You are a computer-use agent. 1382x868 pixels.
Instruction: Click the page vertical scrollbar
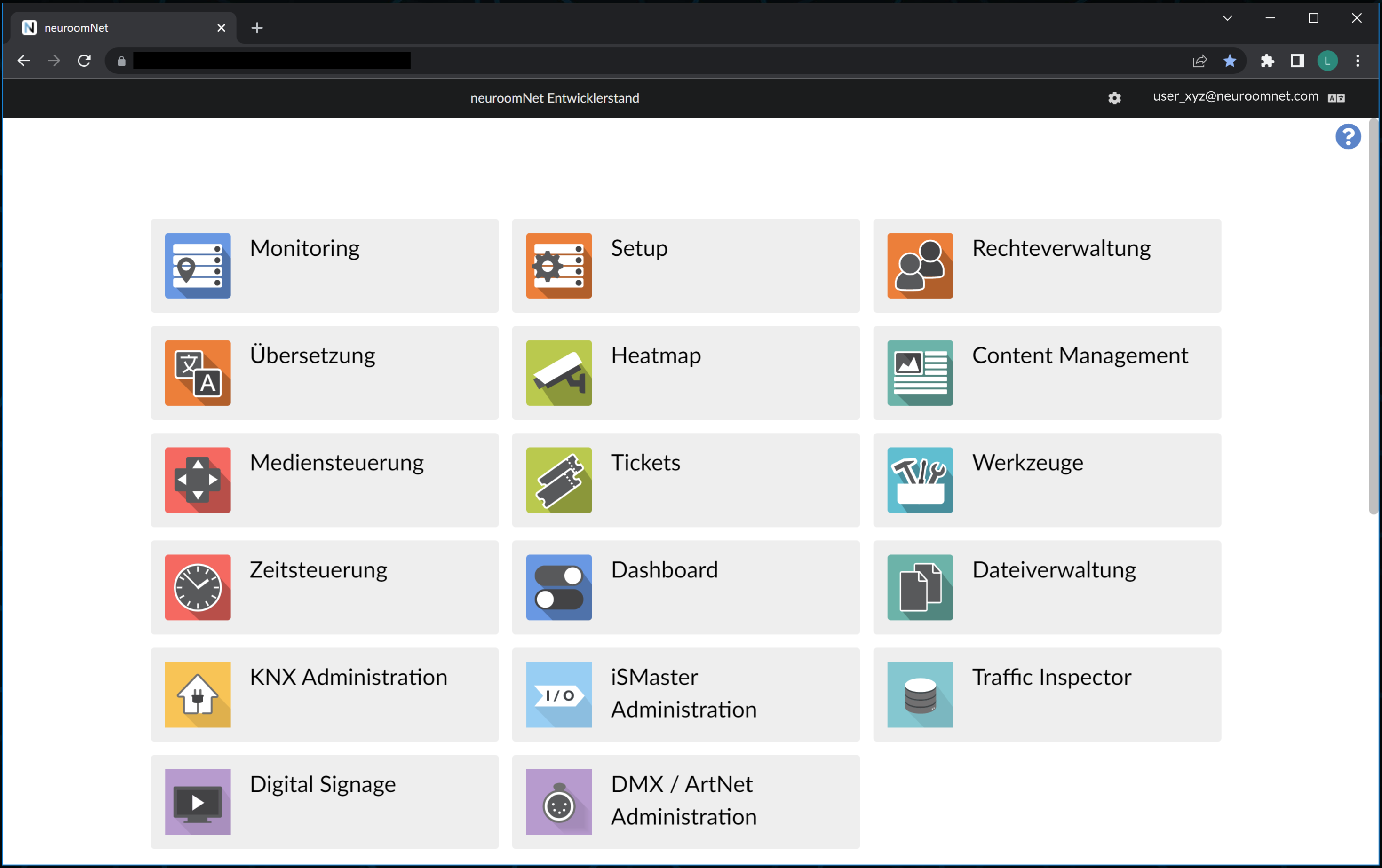tap(1374, 316)
